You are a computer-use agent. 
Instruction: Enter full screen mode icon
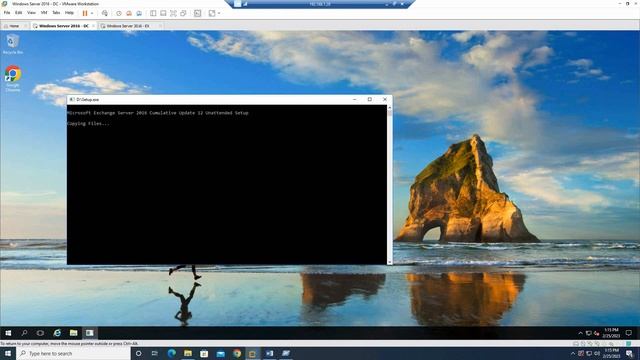(x=173, y=13)
